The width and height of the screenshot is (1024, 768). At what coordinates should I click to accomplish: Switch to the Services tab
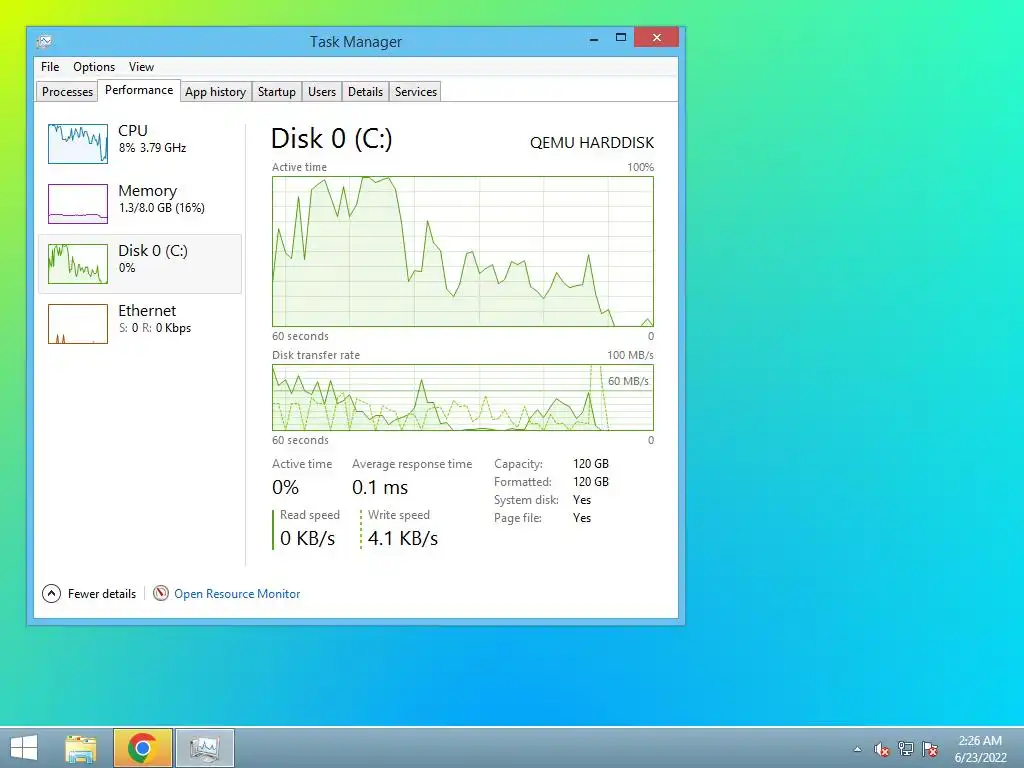(415, 91)
